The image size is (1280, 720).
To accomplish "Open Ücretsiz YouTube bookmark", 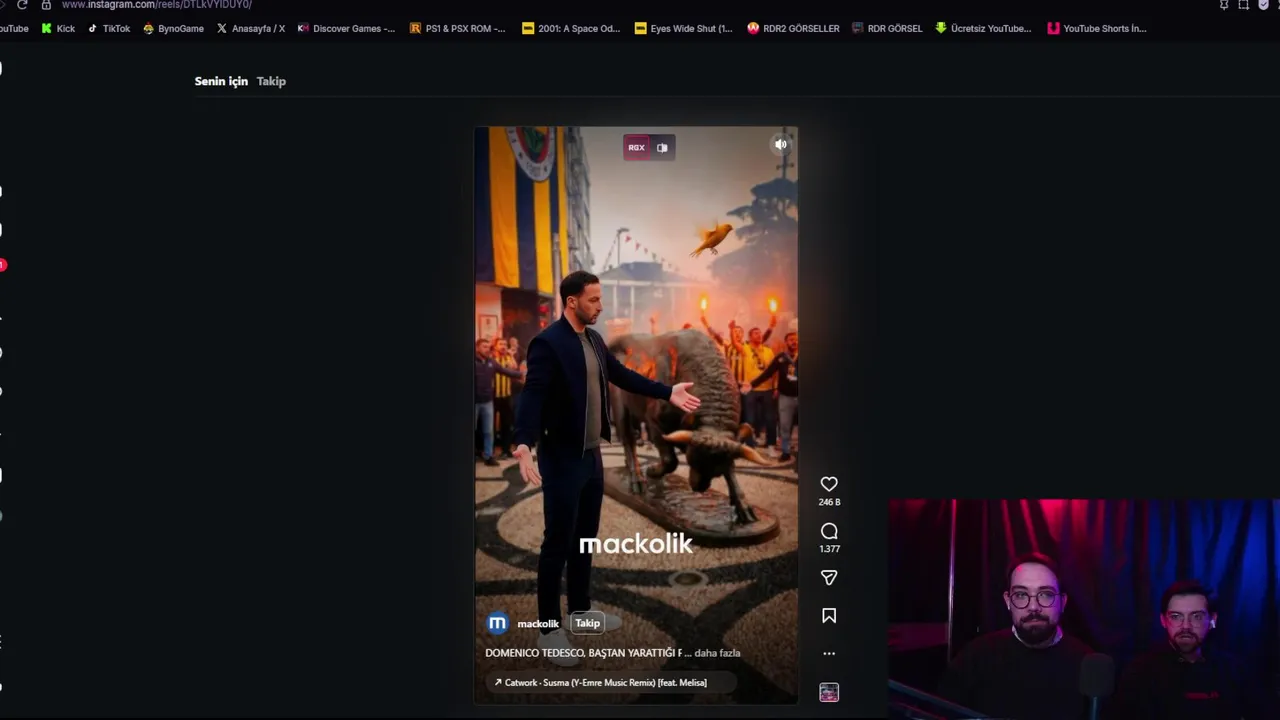I will point(983,28).
